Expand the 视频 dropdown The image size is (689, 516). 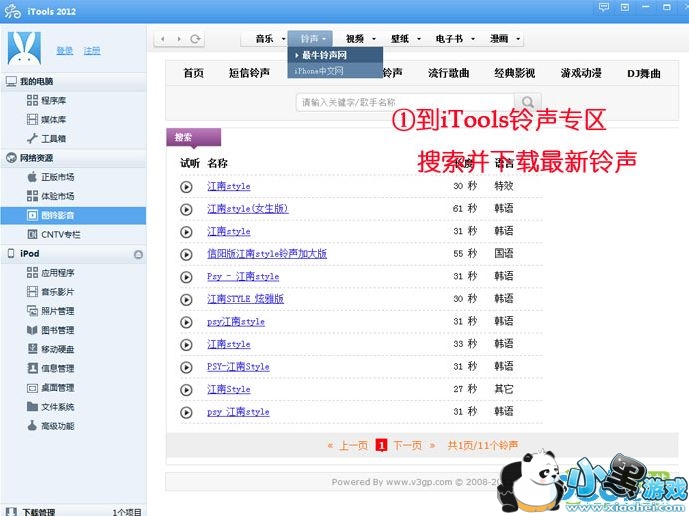point(374,39)
